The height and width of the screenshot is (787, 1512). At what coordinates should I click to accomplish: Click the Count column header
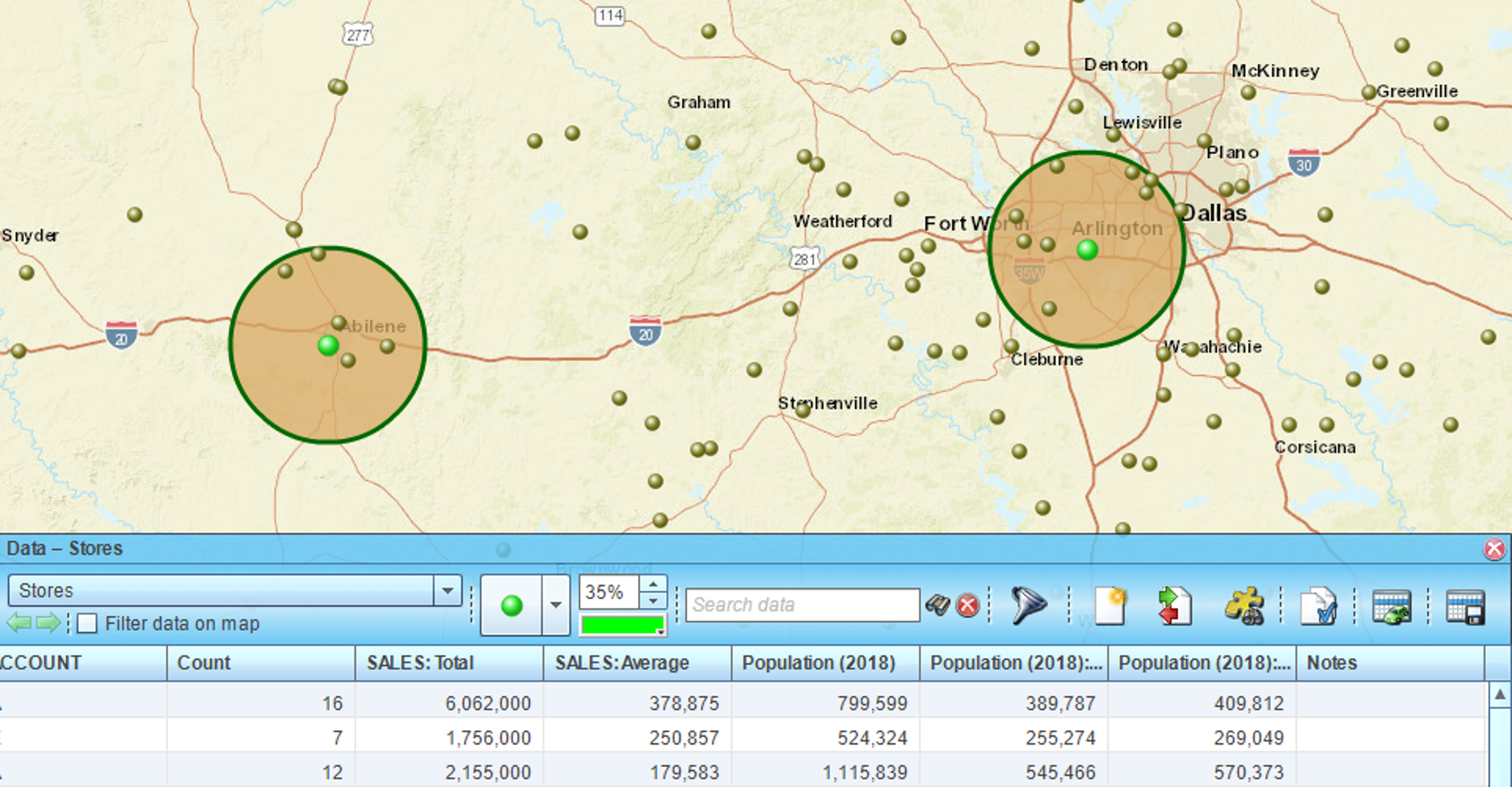(261, 663)
